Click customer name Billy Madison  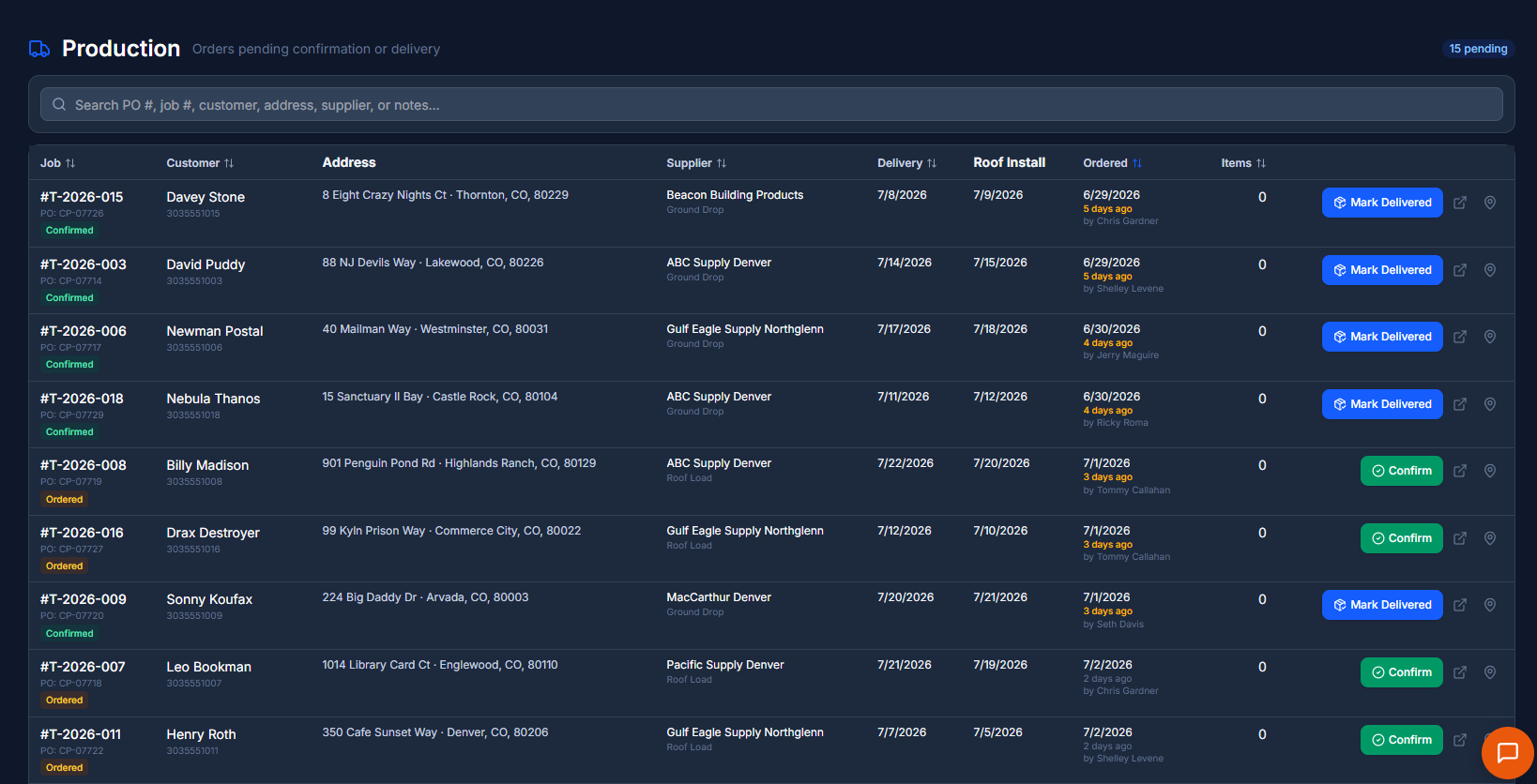coord(207,465)
